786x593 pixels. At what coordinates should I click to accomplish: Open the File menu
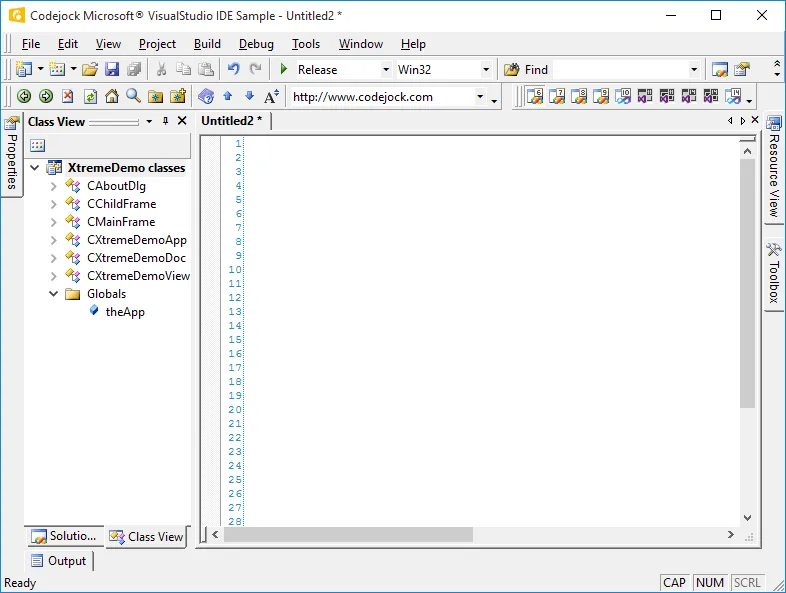pos(31,44)
